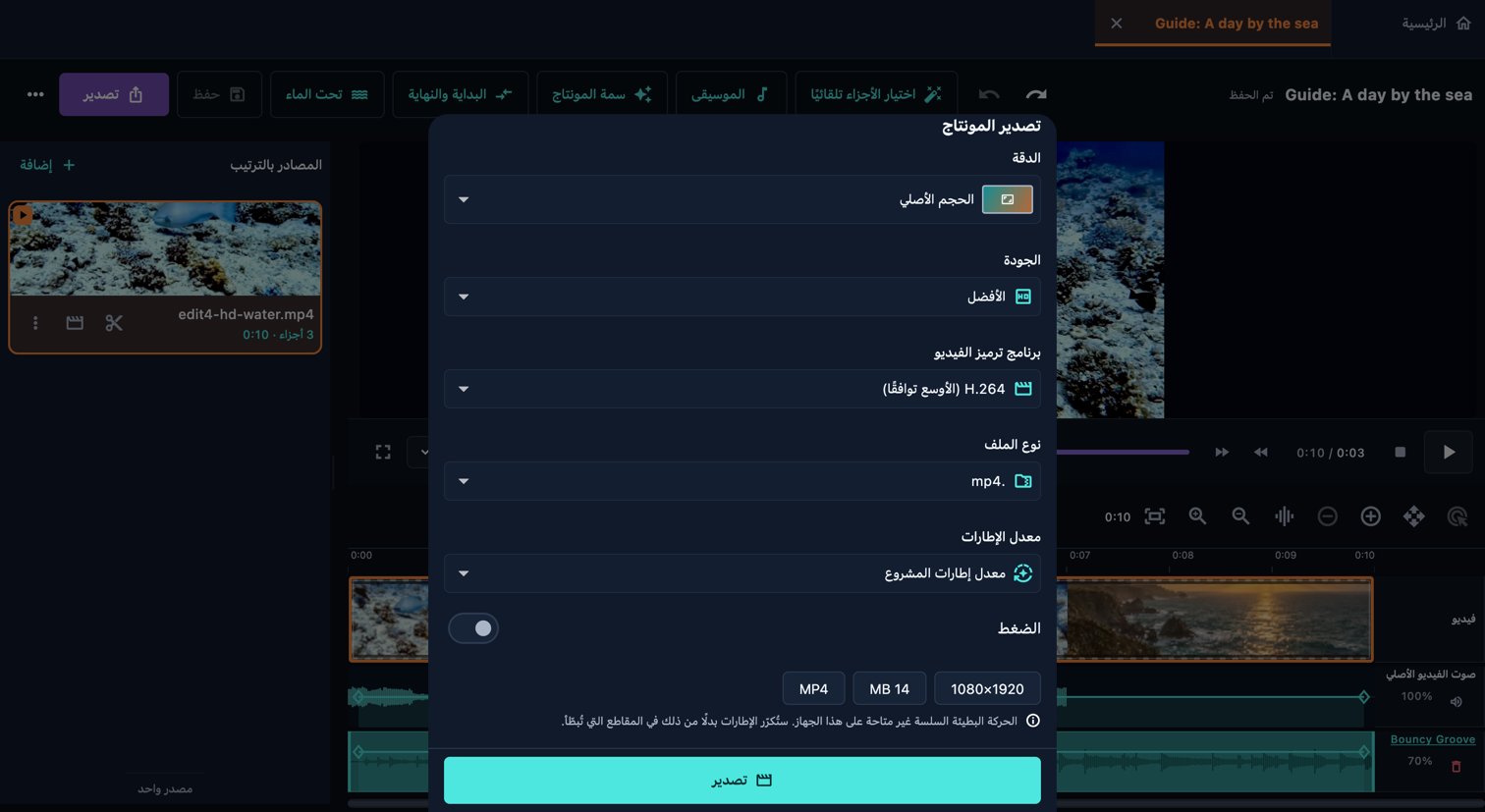Image resolution: width=1485 pixels, height=812 pixels.
Task: Click the circled minus icon in timeline tools
Action: coord(1327,516)
